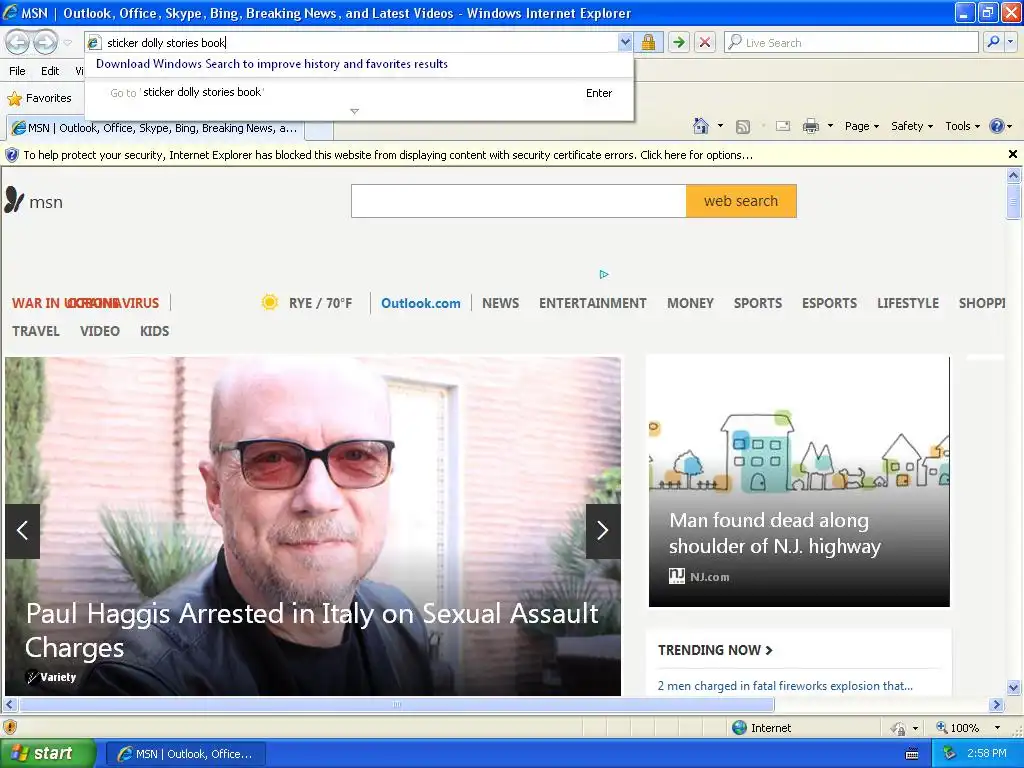Open the TRENDING NOW section
This screenshot has width=1024, height=768.
click(x=715, y=650)
